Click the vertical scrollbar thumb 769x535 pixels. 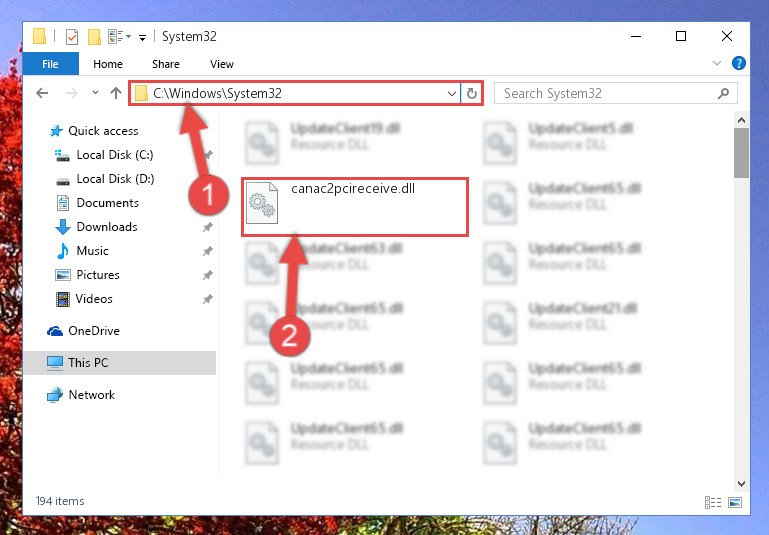point(741,153)
